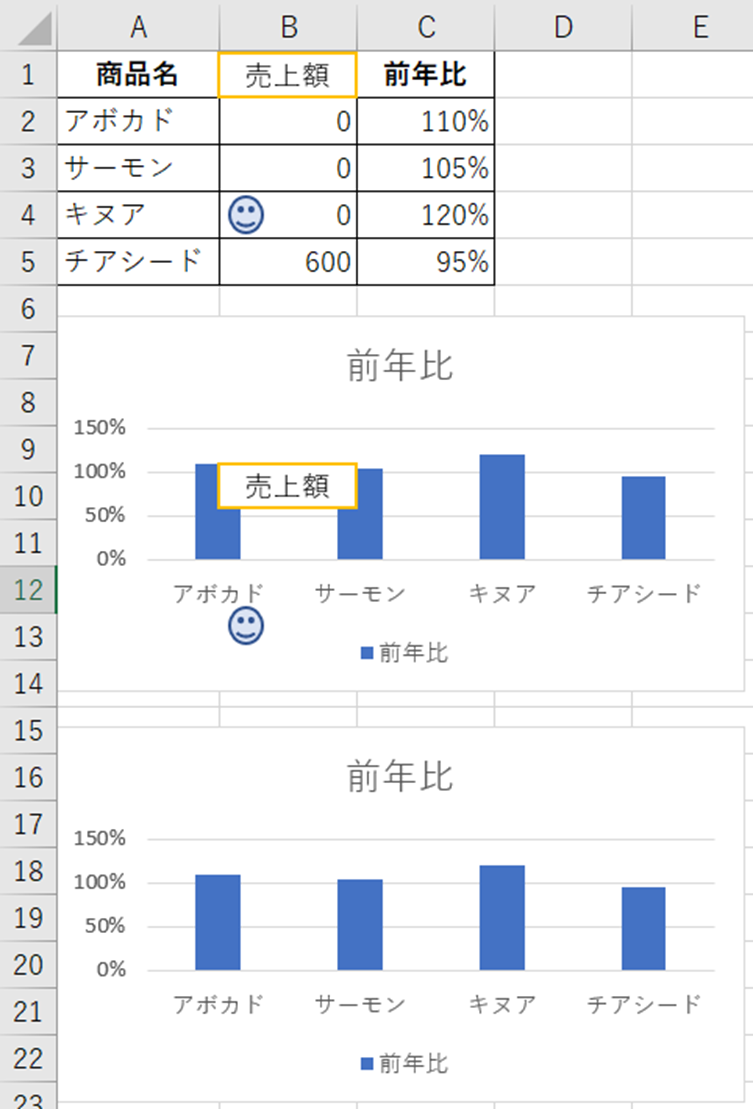
Task: Click the cell showing 120%
Action: click(425, 215)
